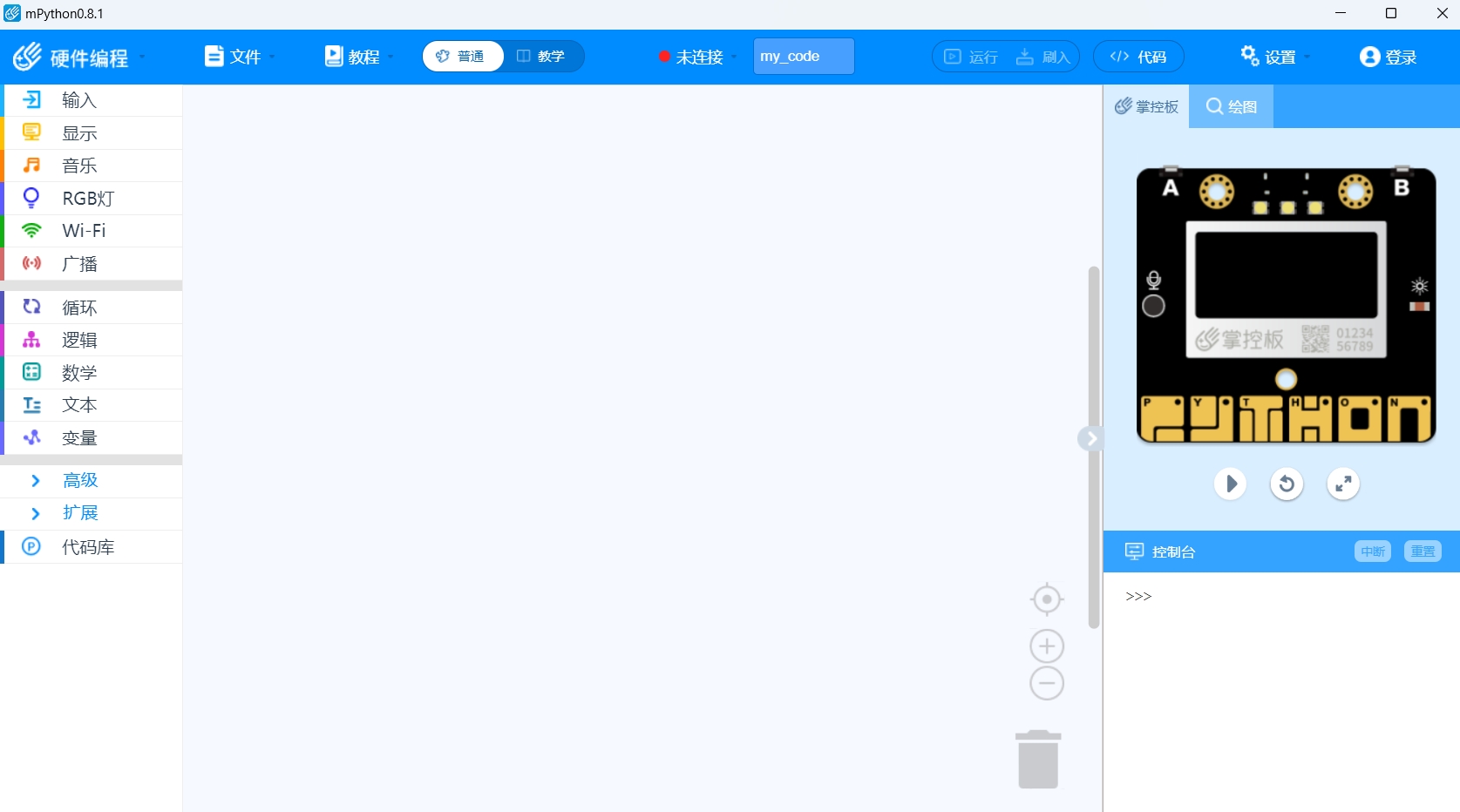Expand the 高级 category
Viewport: 1460px width, 812px height.
pos(80,479)
